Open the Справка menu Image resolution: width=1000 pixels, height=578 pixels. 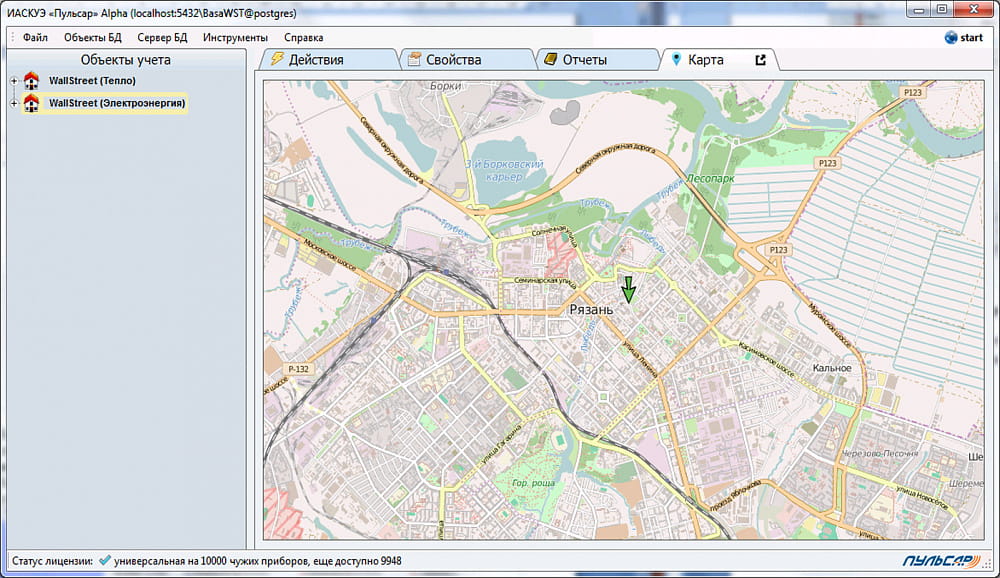click(x=303, y=38)
